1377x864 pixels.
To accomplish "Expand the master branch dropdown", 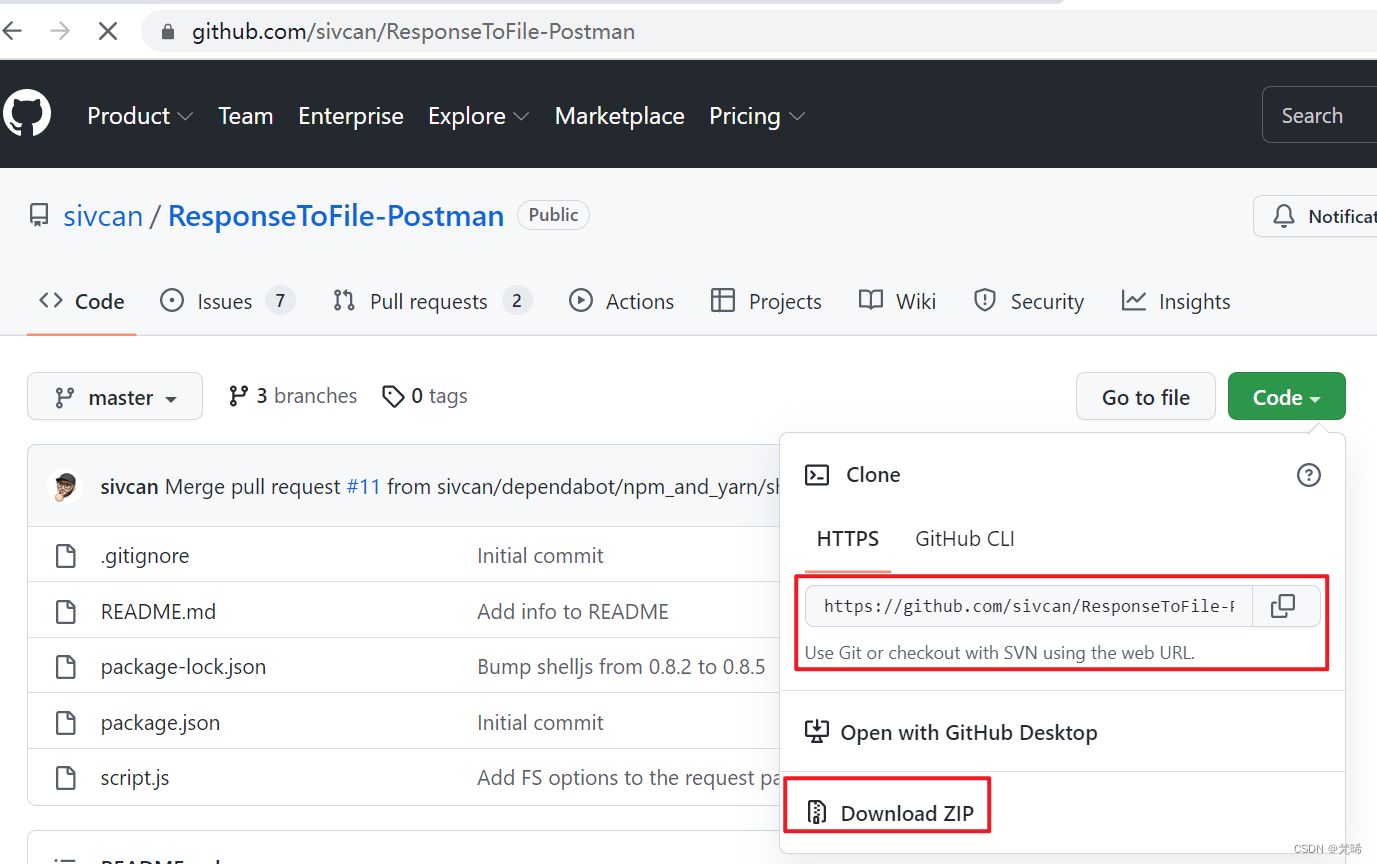I will click(115, 397).
